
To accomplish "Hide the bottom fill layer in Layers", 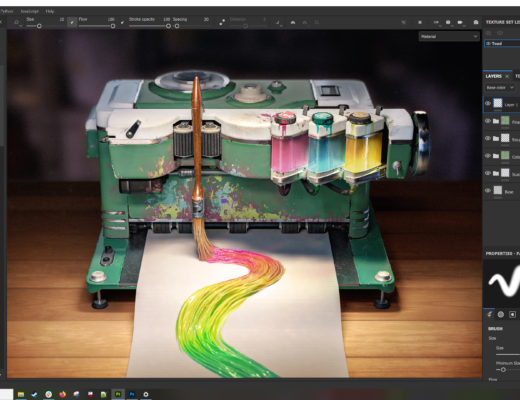I will pyautogui.click(x=488, y=190).
